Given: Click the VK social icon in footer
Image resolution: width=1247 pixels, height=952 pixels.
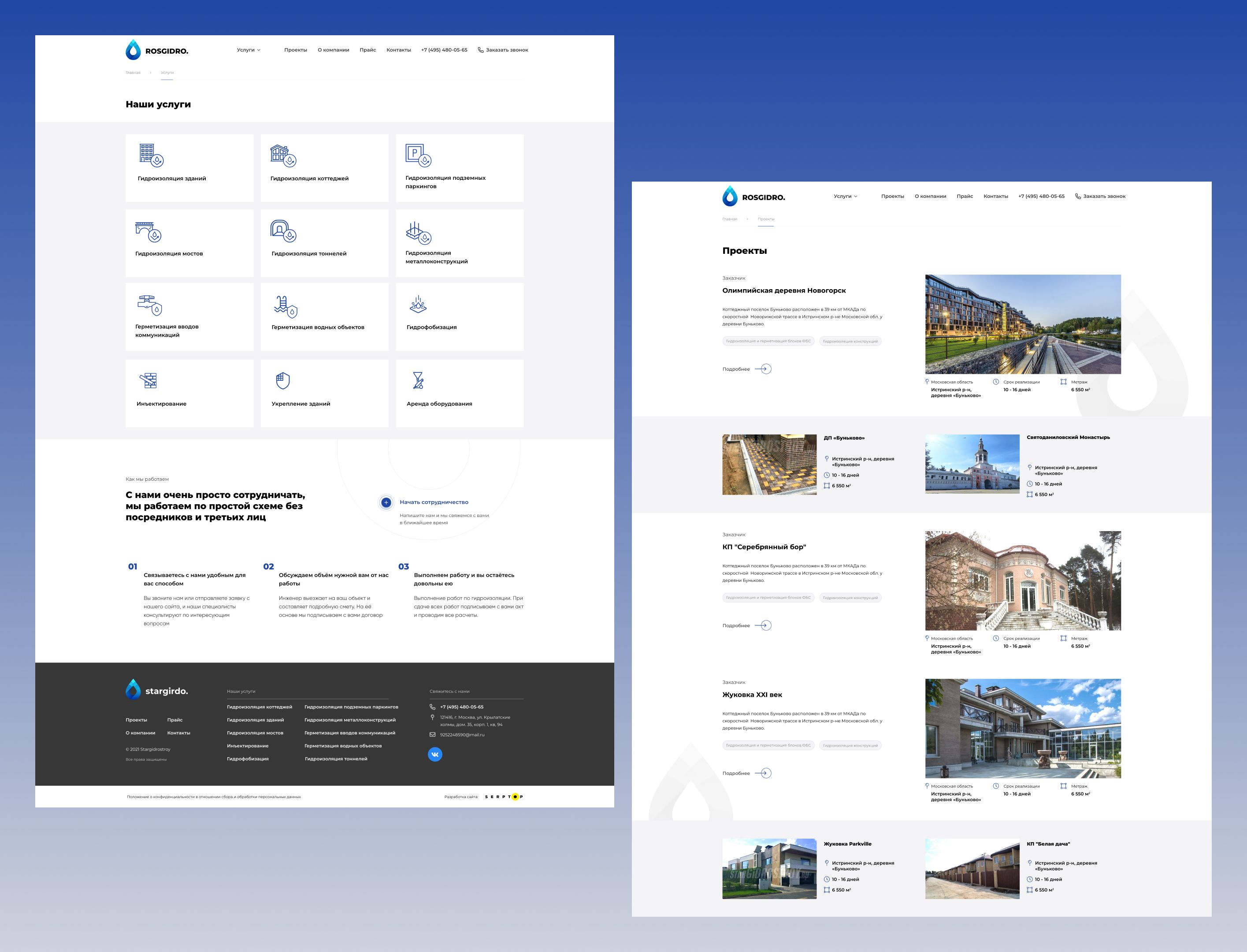Looking at the screenshot, I should [434, 754].
